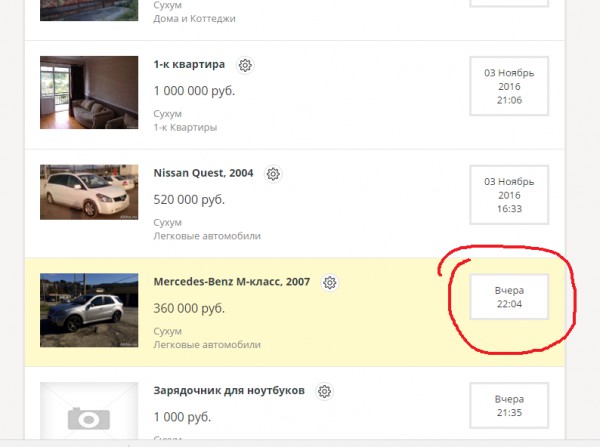Click Сухум location under 1-к квартира

tap(168, 114)
